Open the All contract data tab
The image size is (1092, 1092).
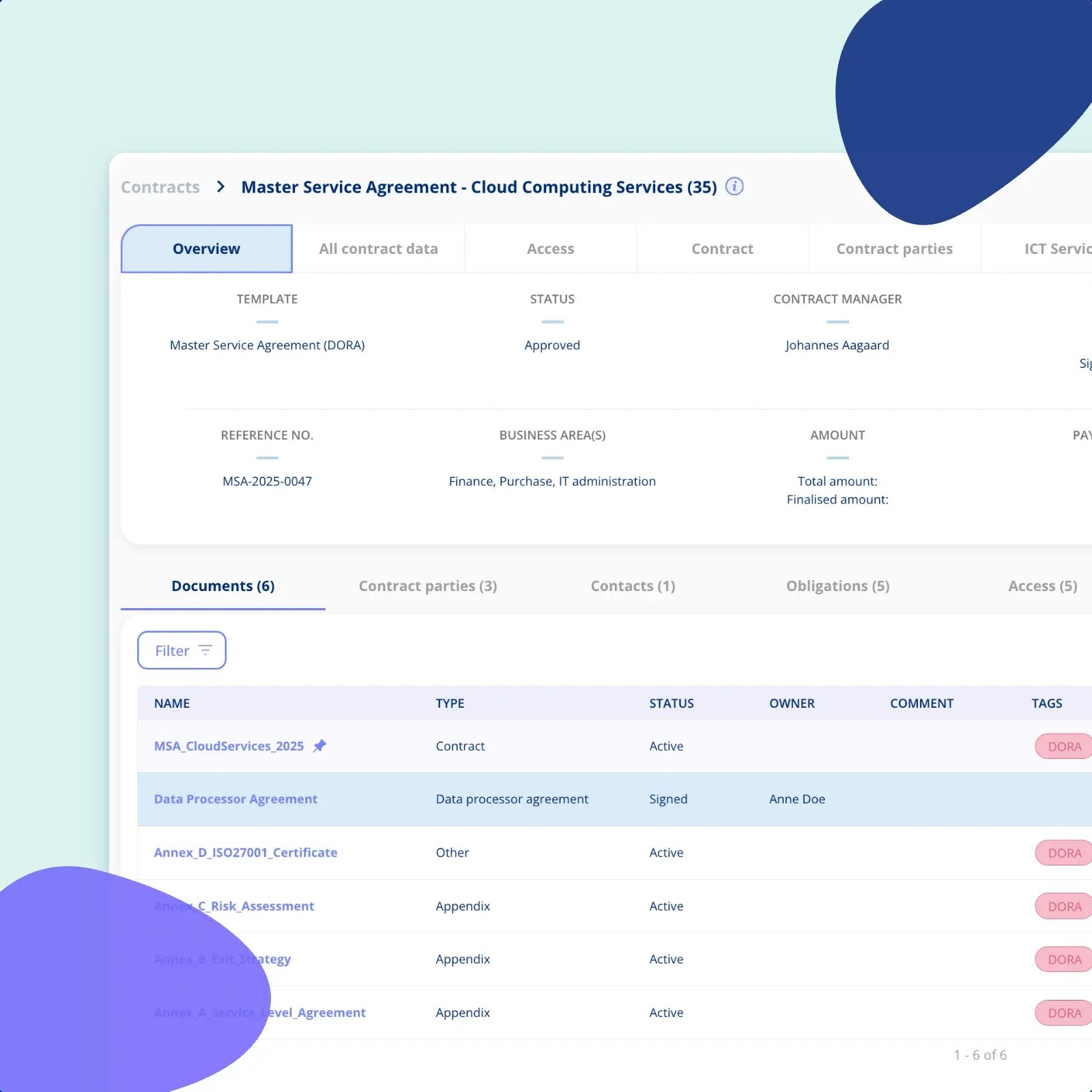pyautogui.click(x=379, y=248)
